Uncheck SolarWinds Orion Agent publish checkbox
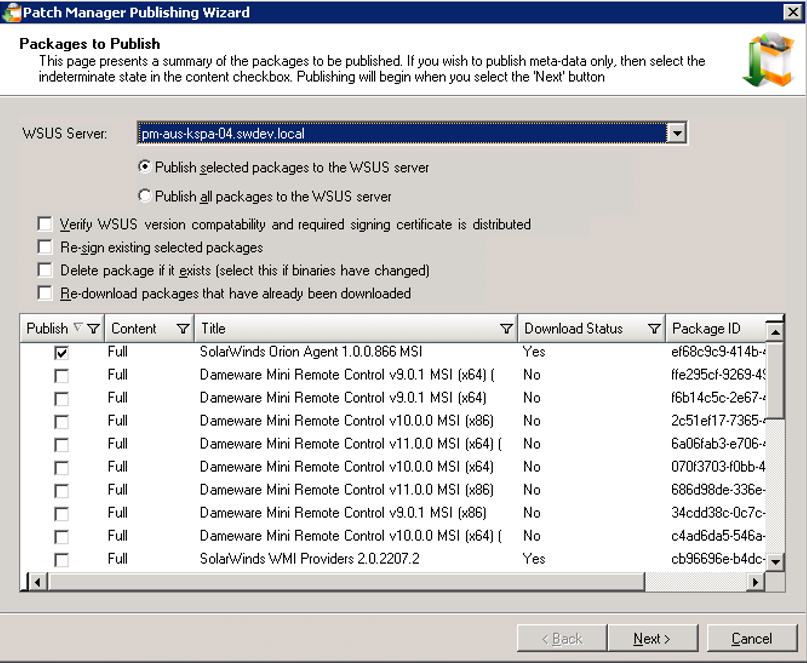The height and width of the screenshot is (664, 807). pyautogui.click(x=62, y=352)
